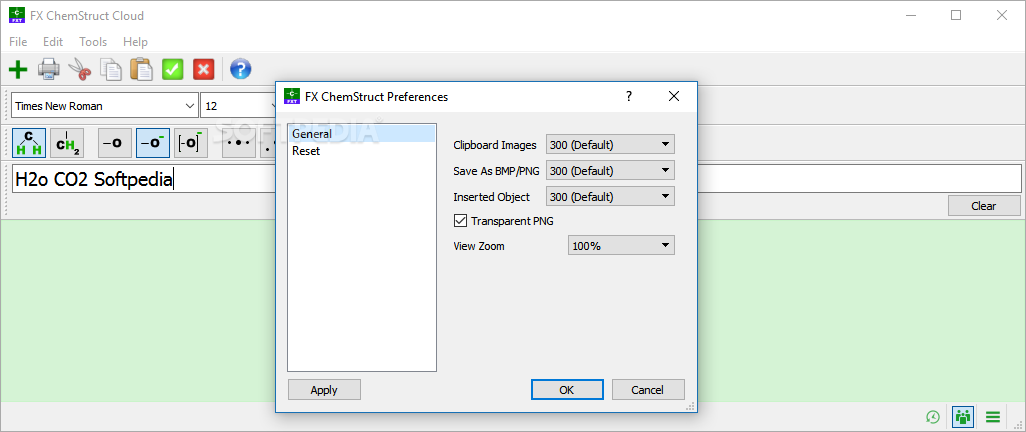Select Reset in preferences list
Viewport: 1026px width, 432px height.
coord(361,151)
